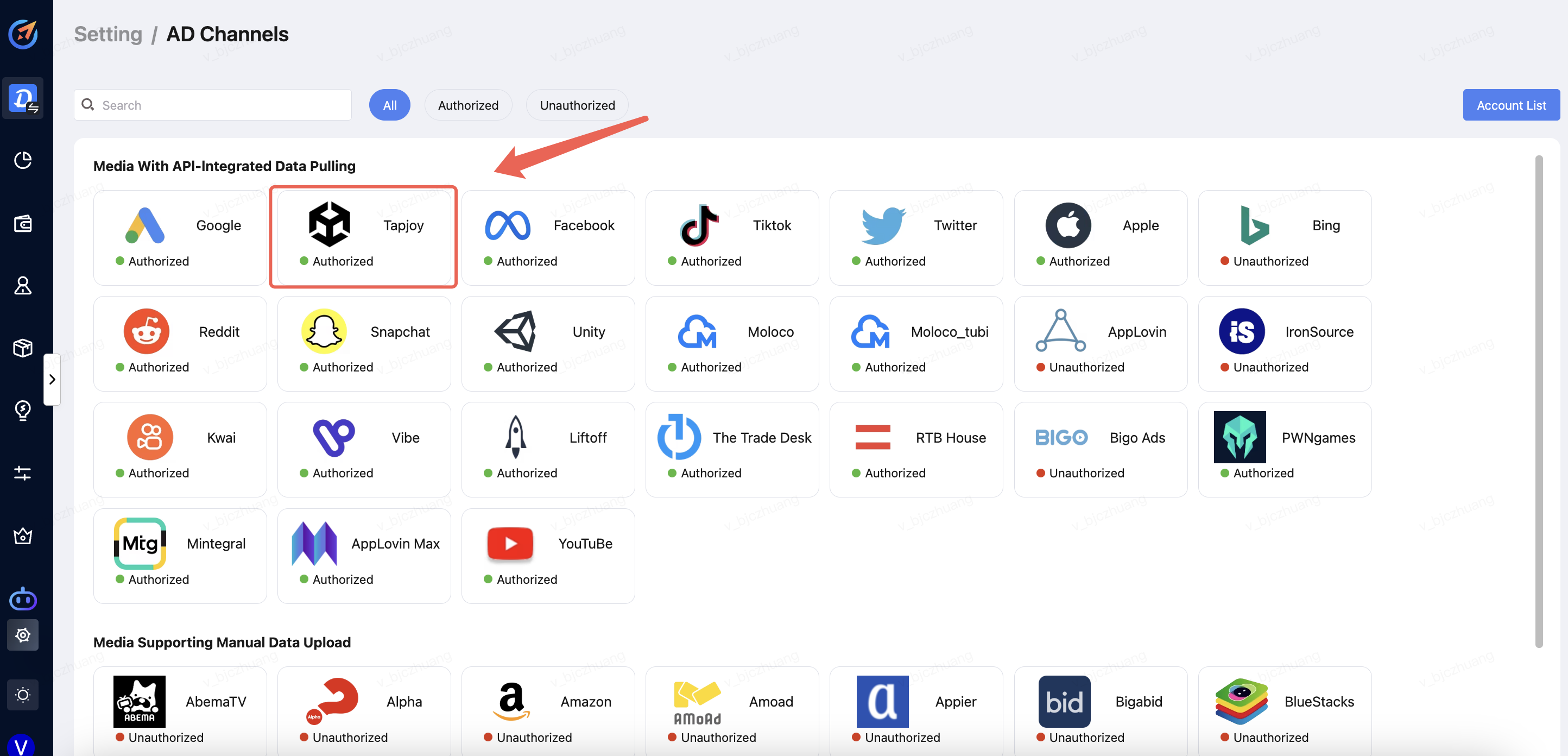Screen dimensions: 1568x756
Task: Click the channel Search input field
Action: (x=219, y=105)
